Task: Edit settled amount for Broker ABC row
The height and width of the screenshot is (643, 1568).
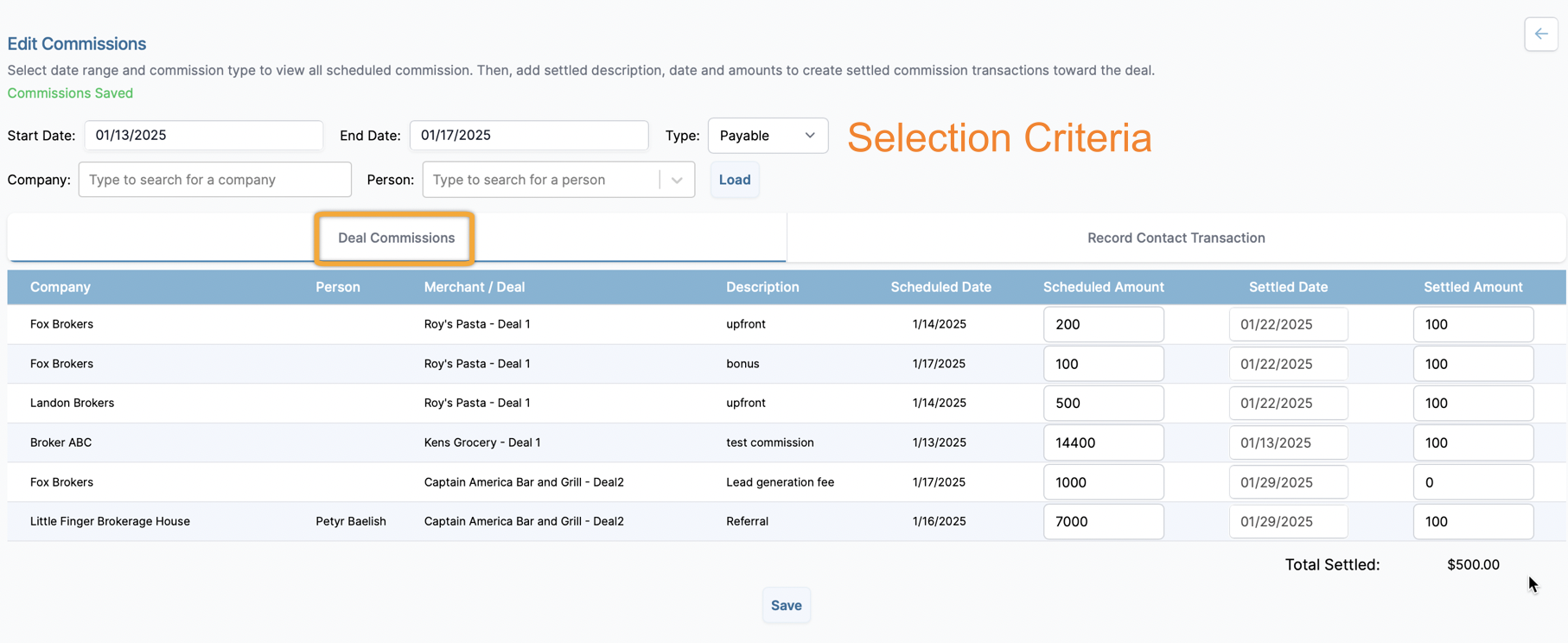Action: tap(1474, 442)
